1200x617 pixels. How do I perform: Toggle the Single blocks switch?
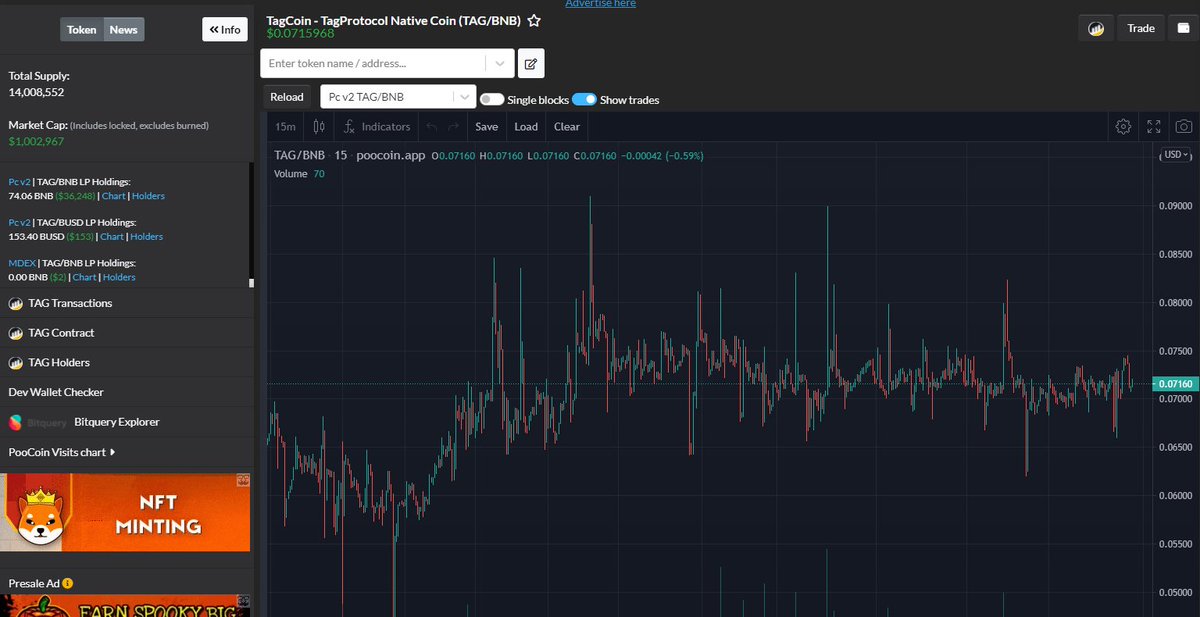pyautogui.click(x=491, y=100)
